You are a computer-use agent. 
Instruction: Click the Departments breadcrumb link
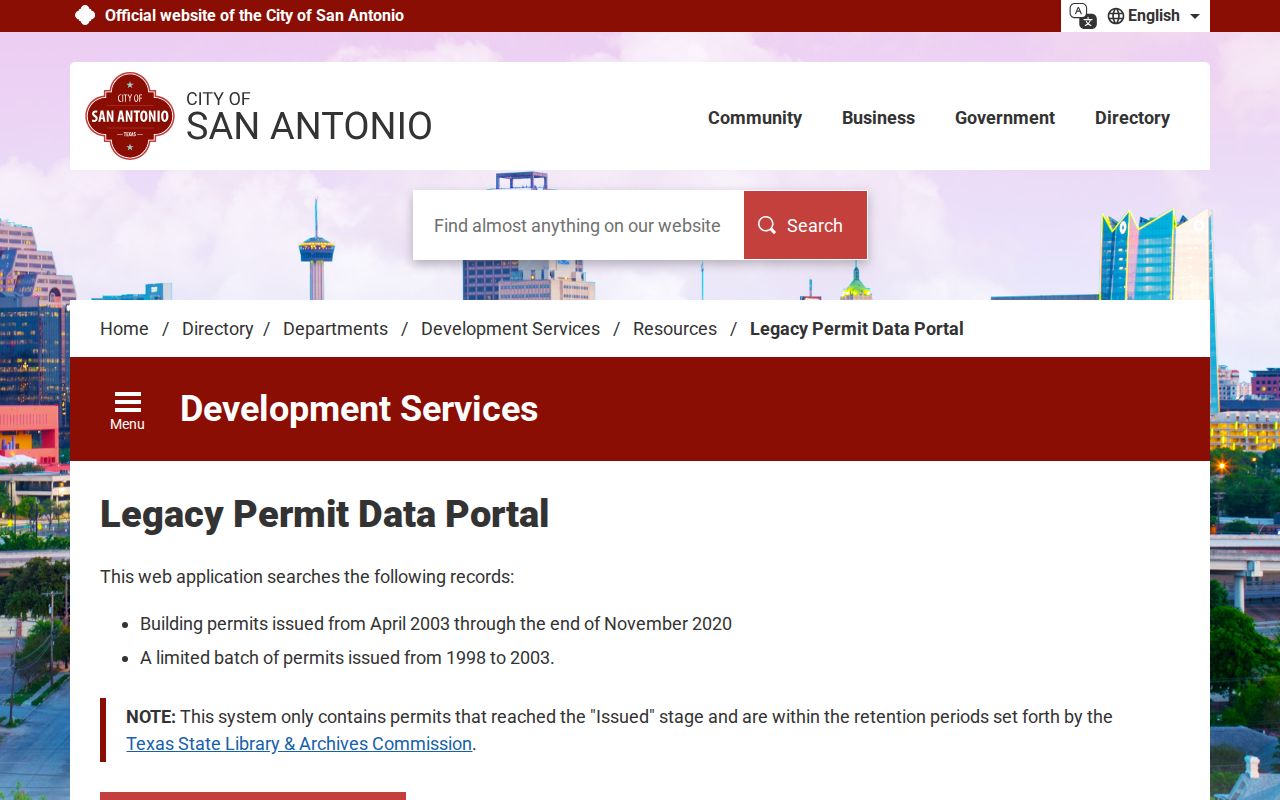click(335, 329)
